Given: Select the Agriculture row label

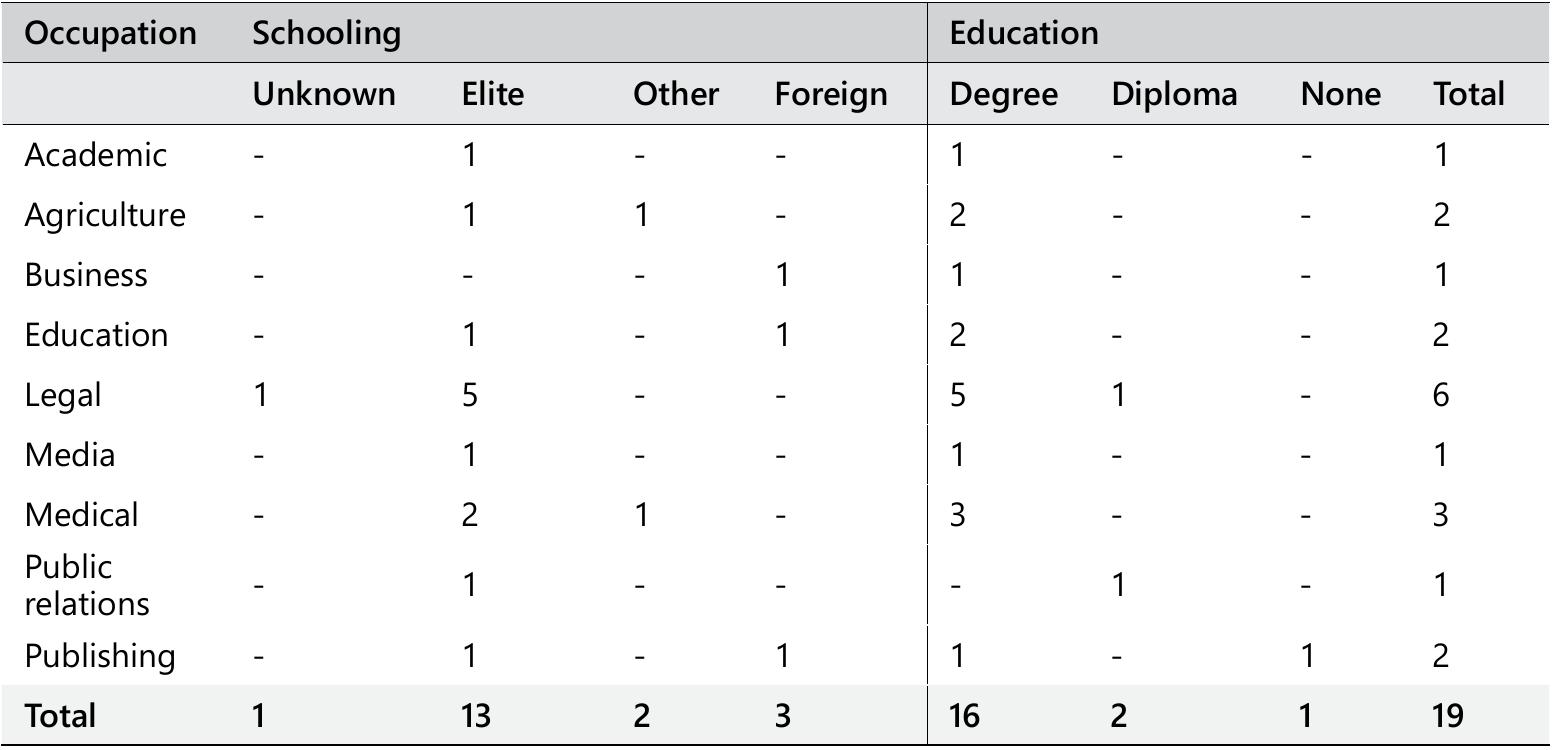Looking at the screenshot, I should pyautogui.click(x=105, y=215).
